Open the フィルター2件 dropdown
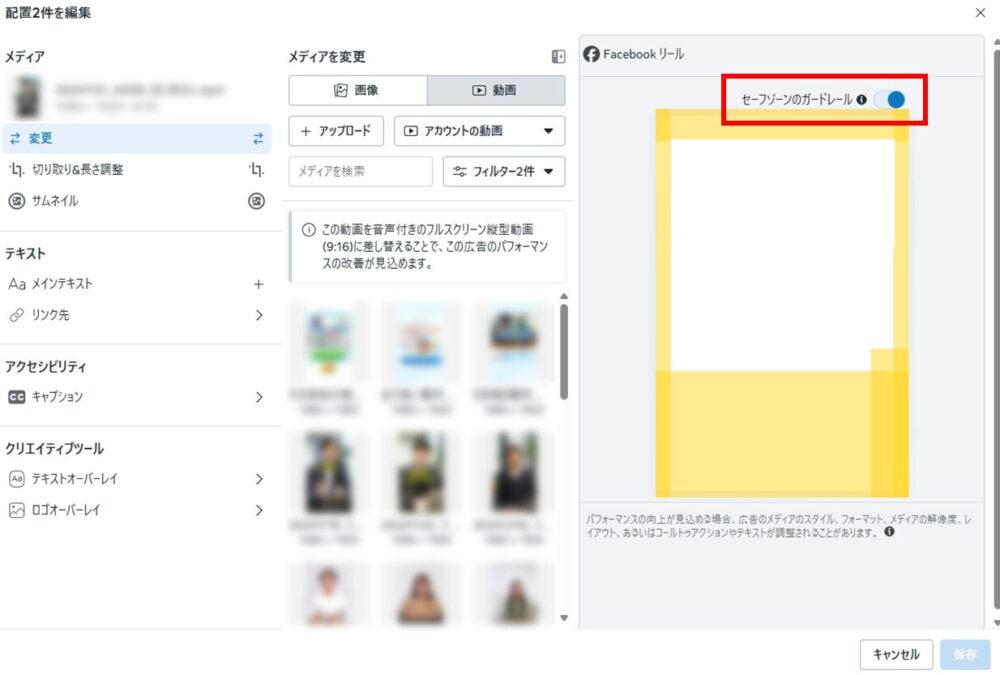The width and height of the screenshot is (1000, 675). [x=503, y=171]
